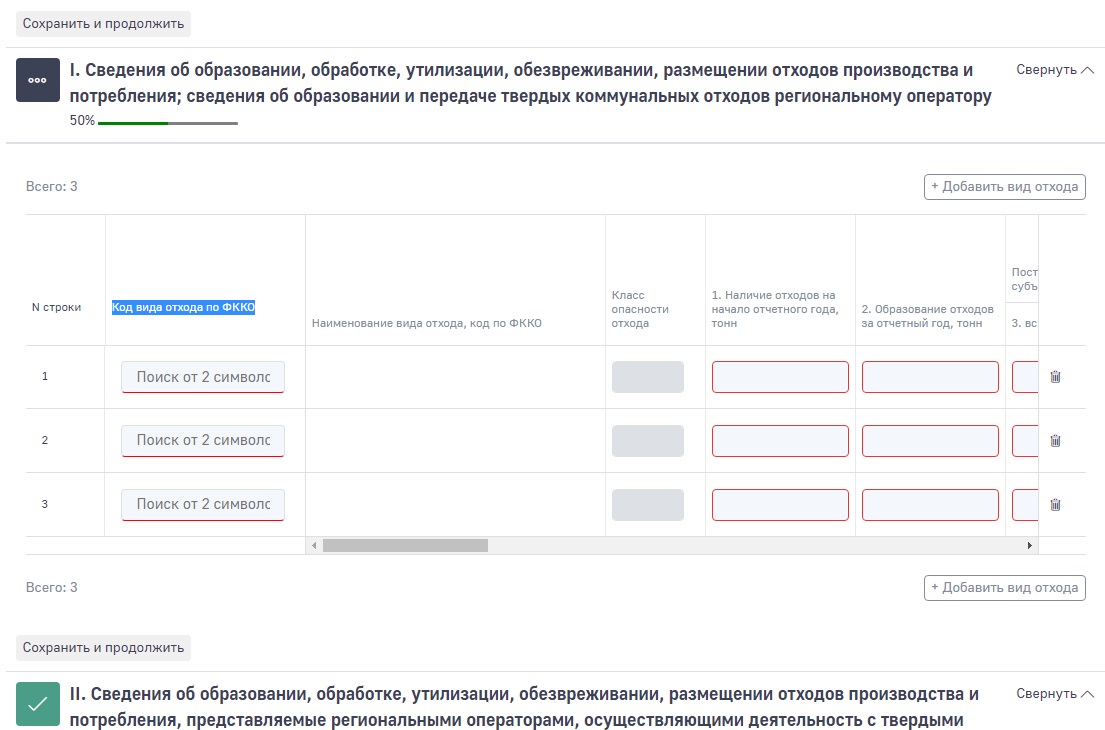Click trash icon for row 3

(x=1055, y=505)
